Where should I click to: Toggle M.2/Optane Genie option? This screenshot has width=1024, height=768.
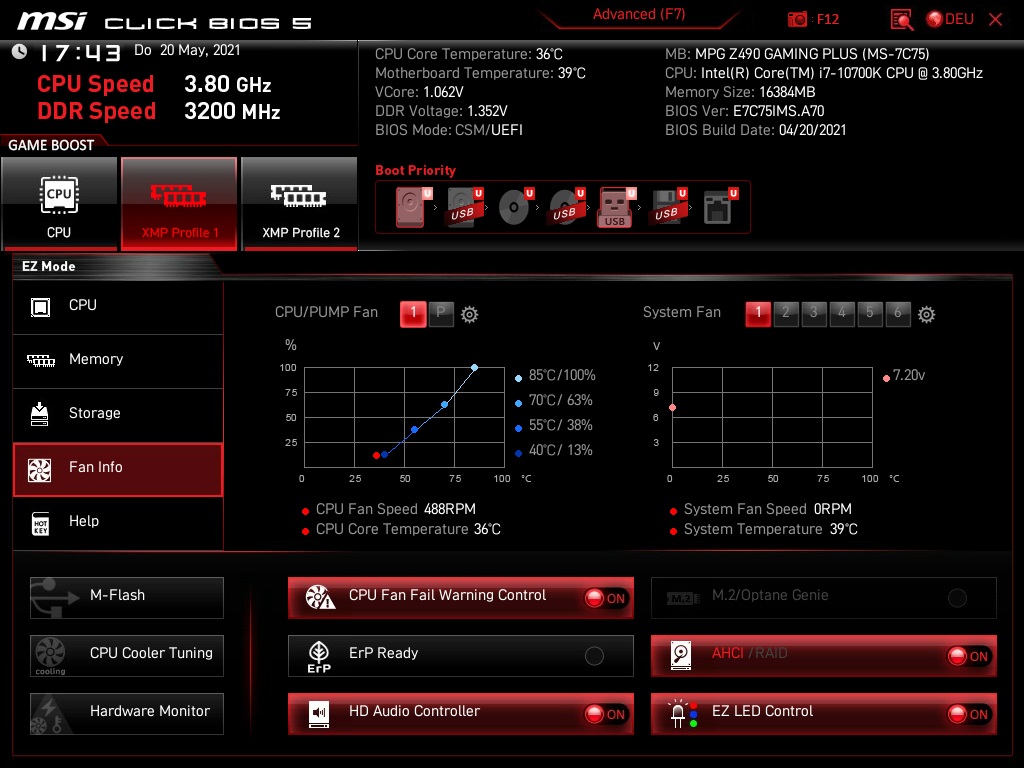click(824, 598)
